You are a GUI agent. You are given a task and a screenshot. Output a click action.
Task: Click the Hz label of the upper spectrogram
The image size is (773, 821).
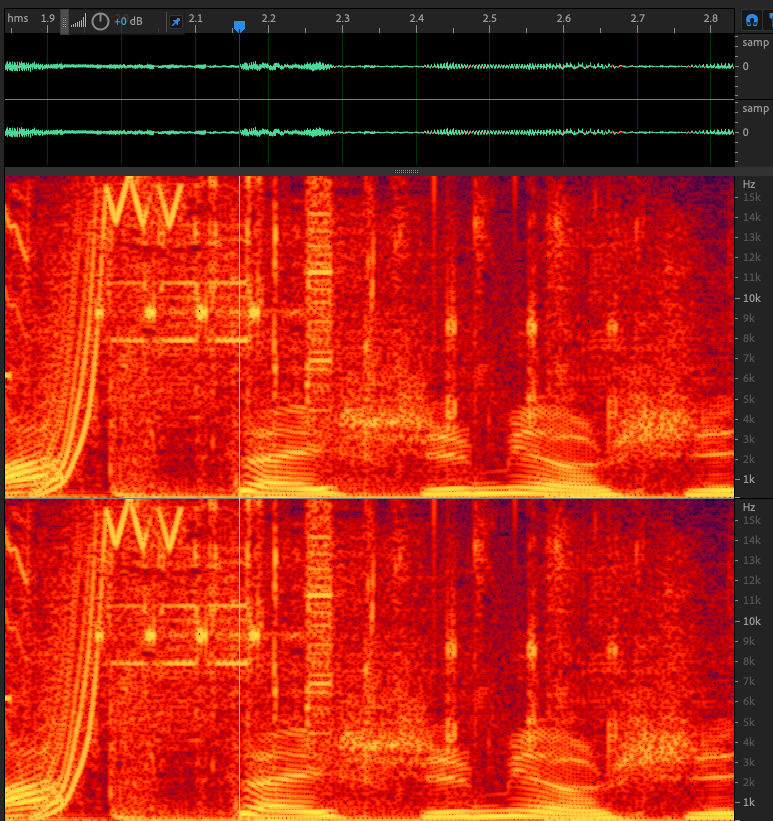[749, 185]
